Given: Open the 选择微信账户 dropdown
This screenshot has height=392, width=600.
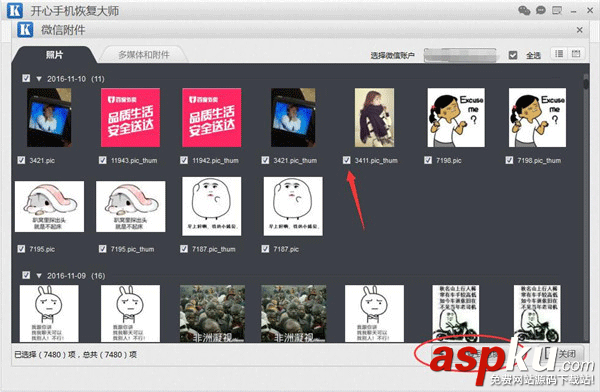Looking at the screenshot, I should [x=460, y=55].
